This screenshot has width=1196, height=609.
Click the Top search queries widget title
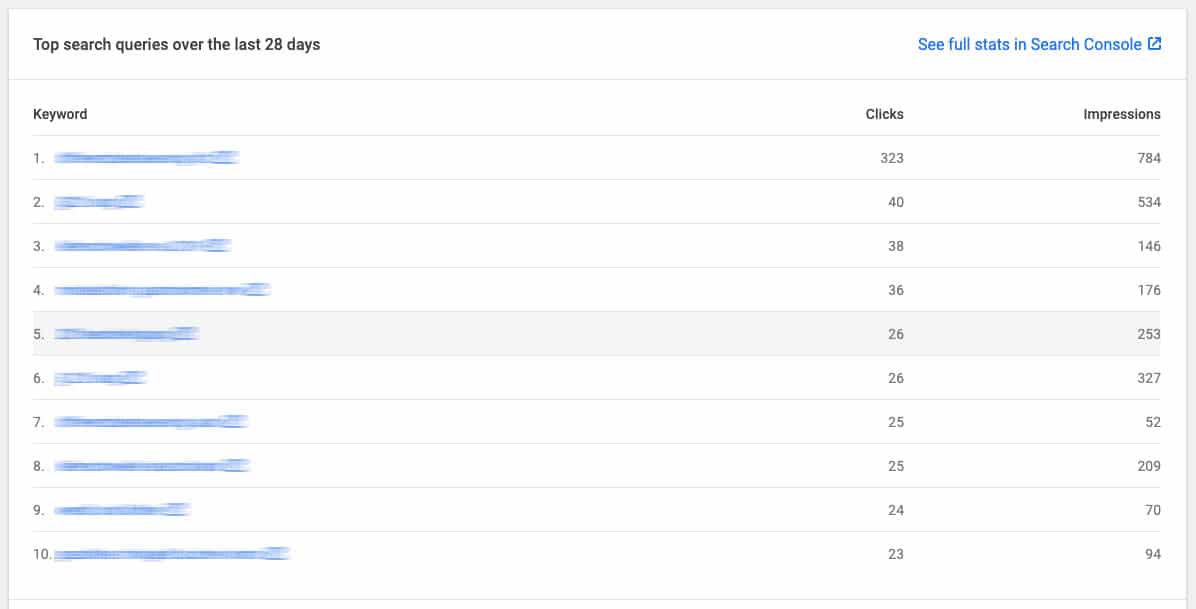pos(176,44)
